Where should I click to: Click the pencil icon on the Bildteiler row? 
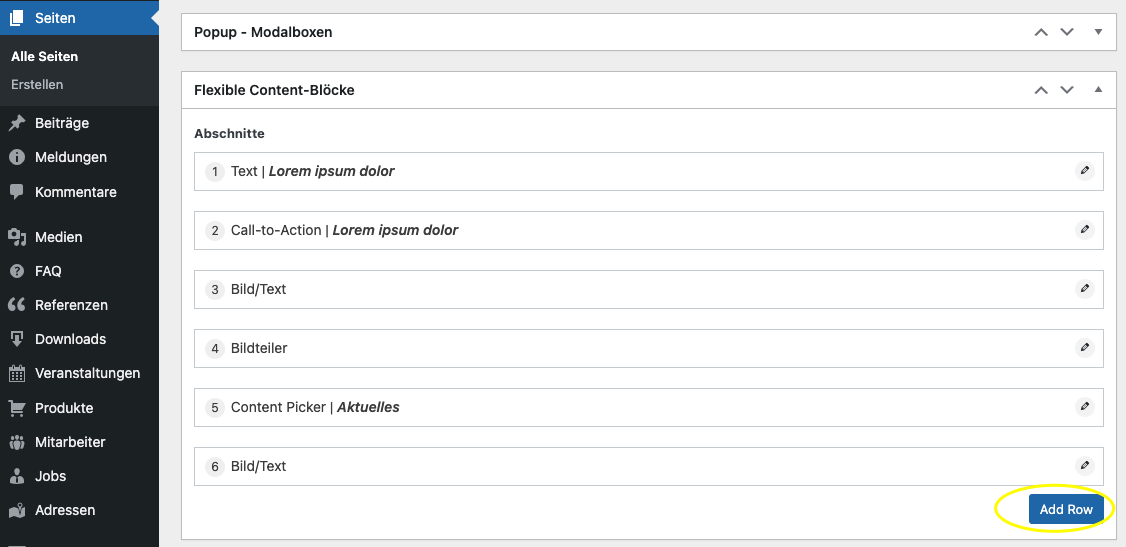(x=1084, y=348)
